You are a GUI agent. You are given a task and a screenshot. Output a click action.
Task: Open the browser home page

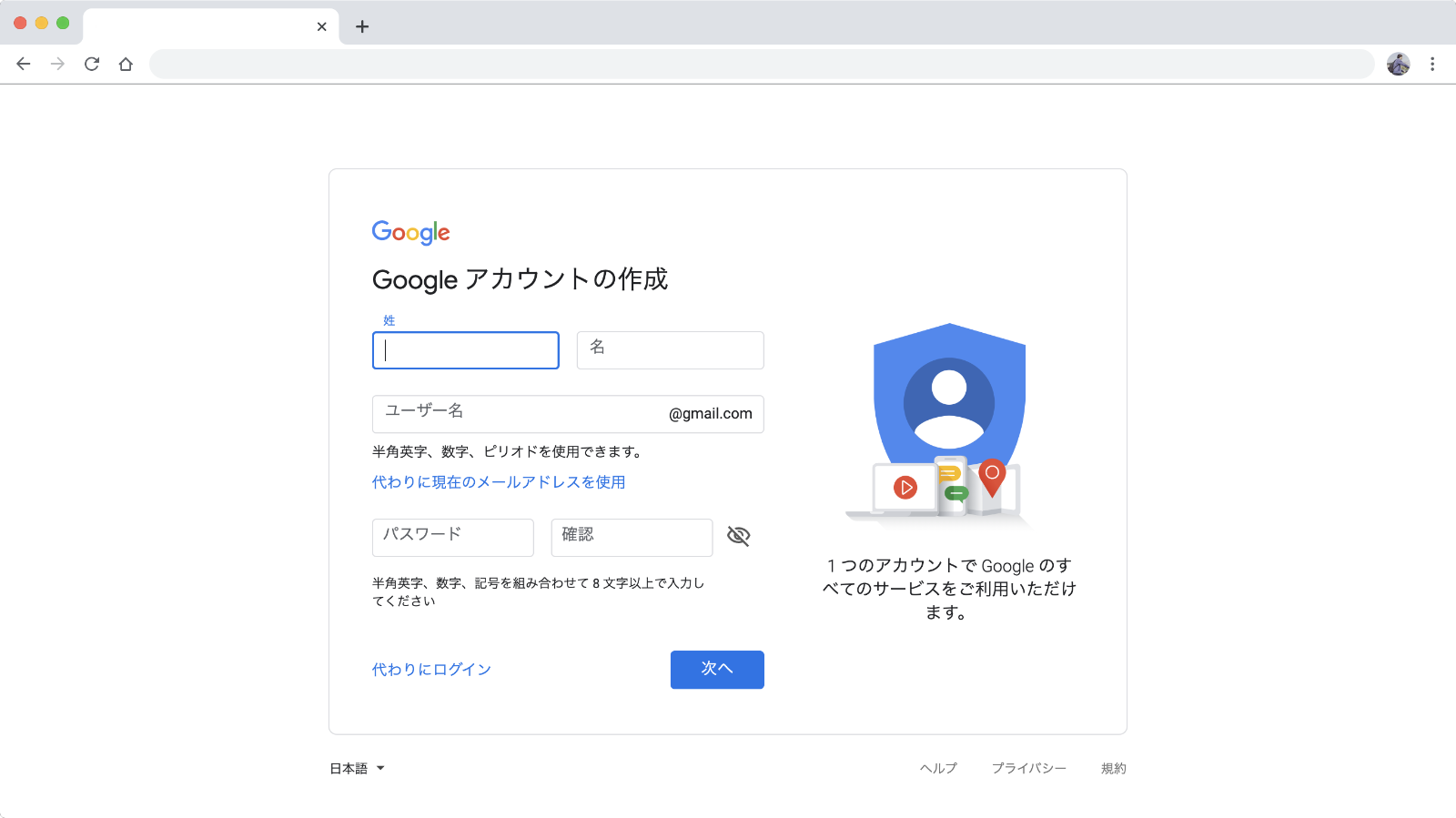126,64
